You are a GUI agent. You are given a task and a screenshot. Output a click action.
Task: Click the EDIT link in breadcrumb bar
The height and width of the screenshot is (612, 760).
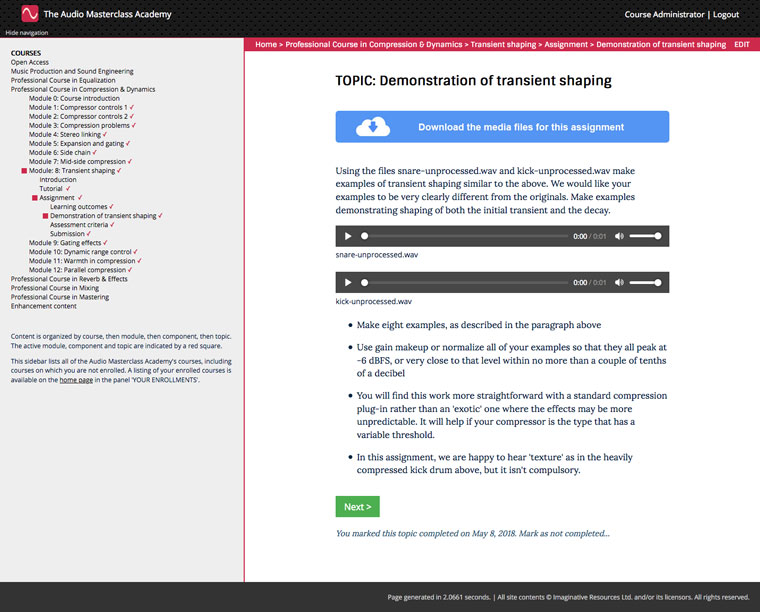741,45
